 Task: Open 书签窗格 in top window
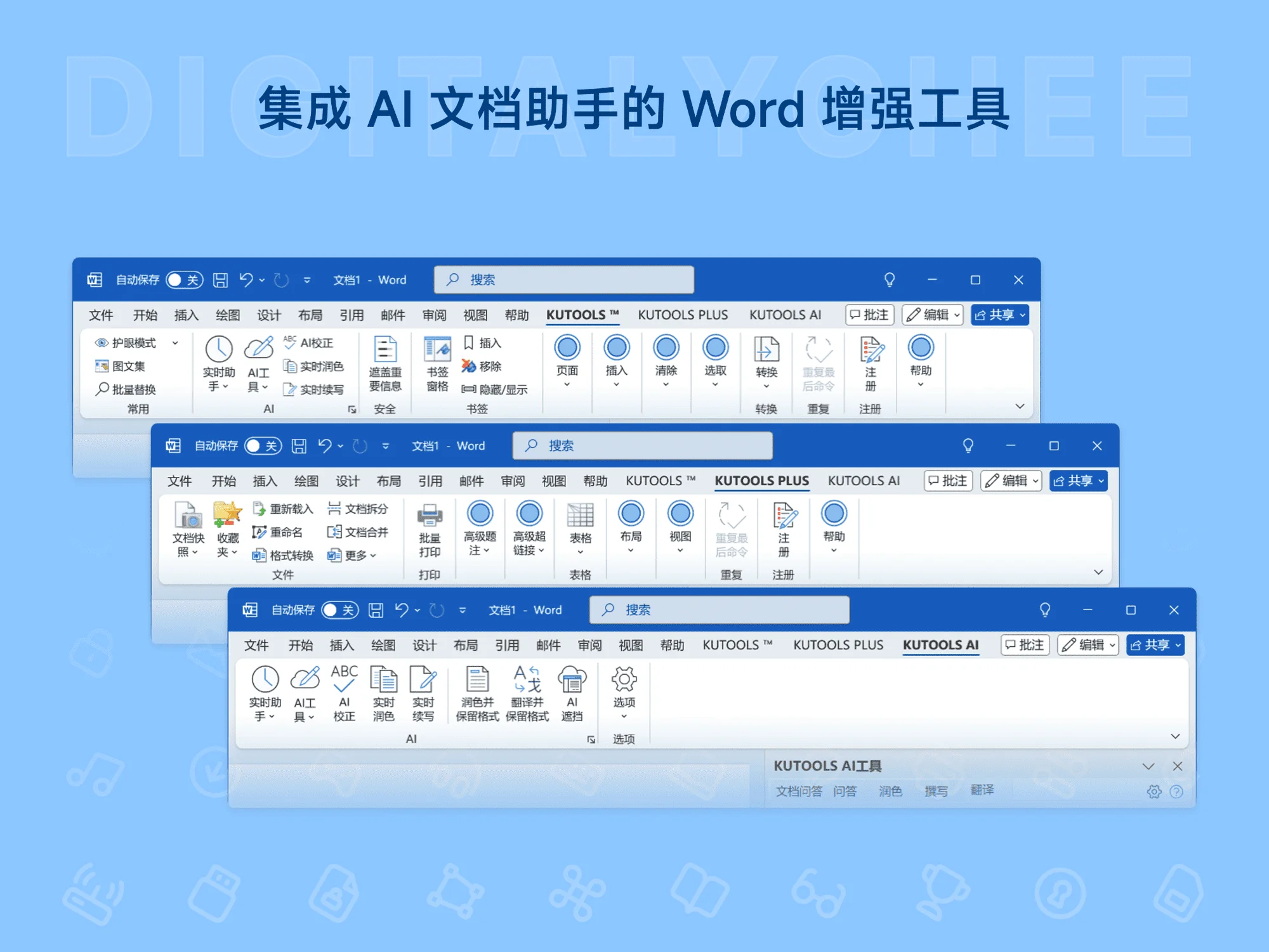pos(437,364)
